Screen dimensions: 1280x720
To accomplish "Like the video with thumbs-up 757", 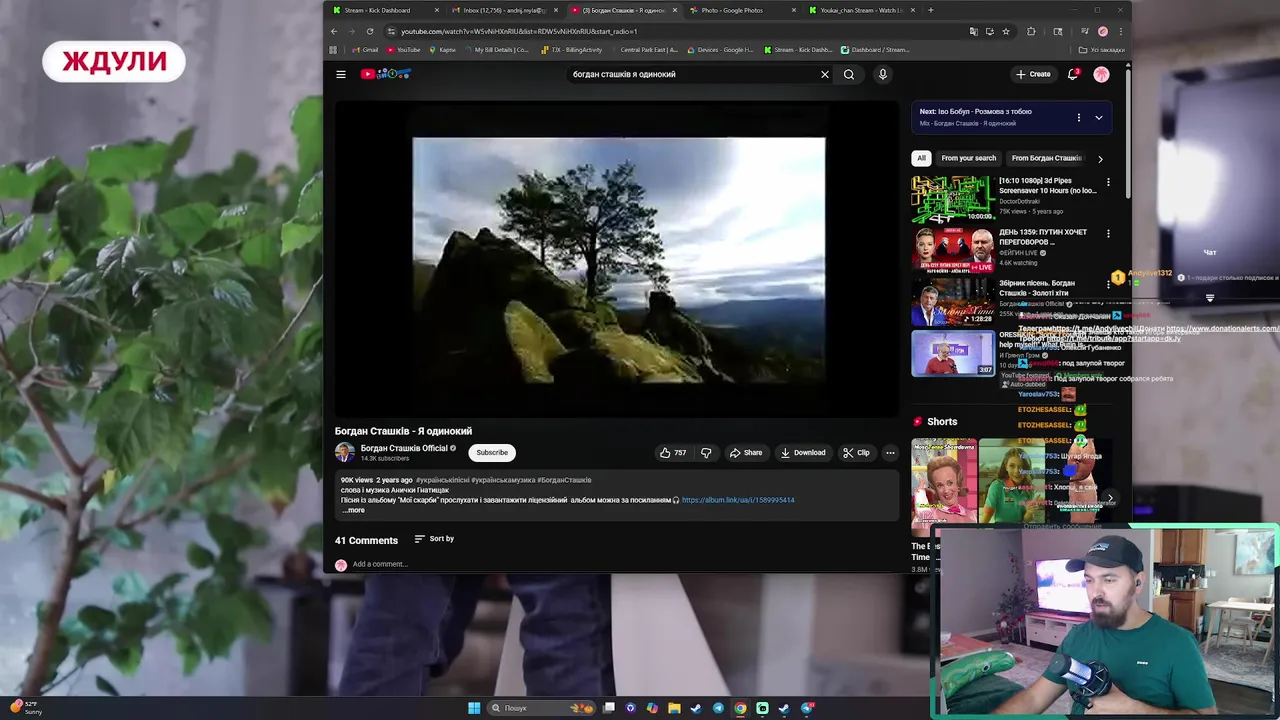I will point(673,453).
